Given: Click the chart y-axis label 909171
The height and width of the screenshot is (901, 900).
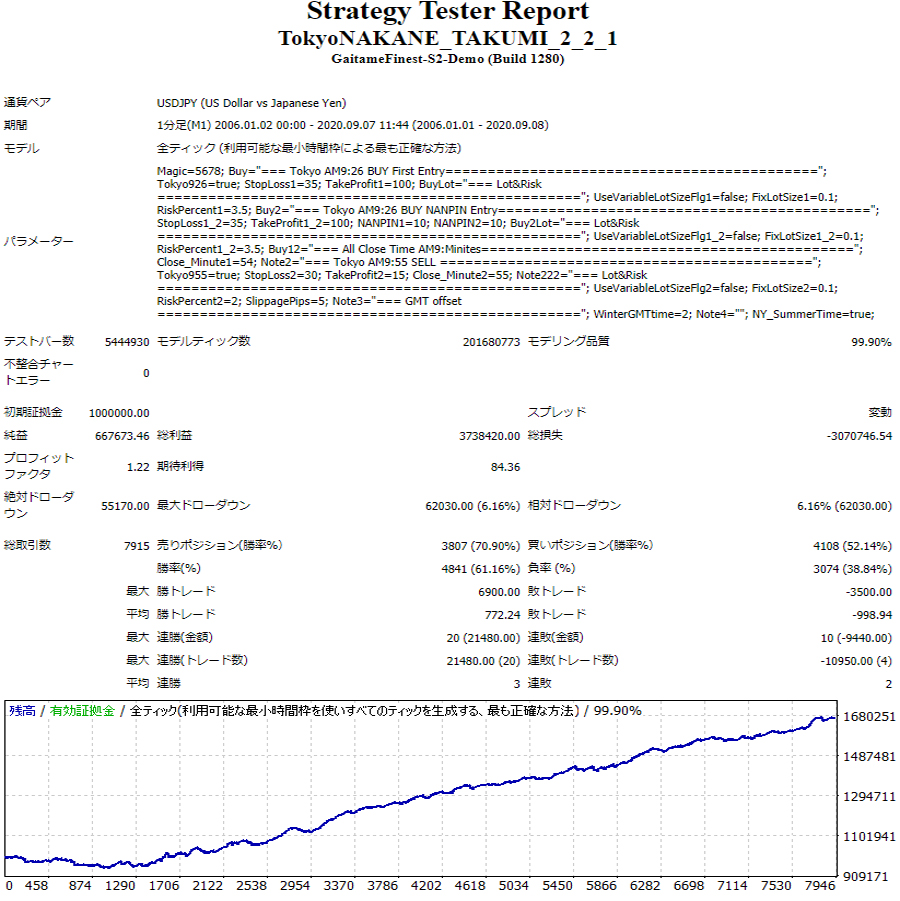Looking at the screenshot, I should 866,876.
